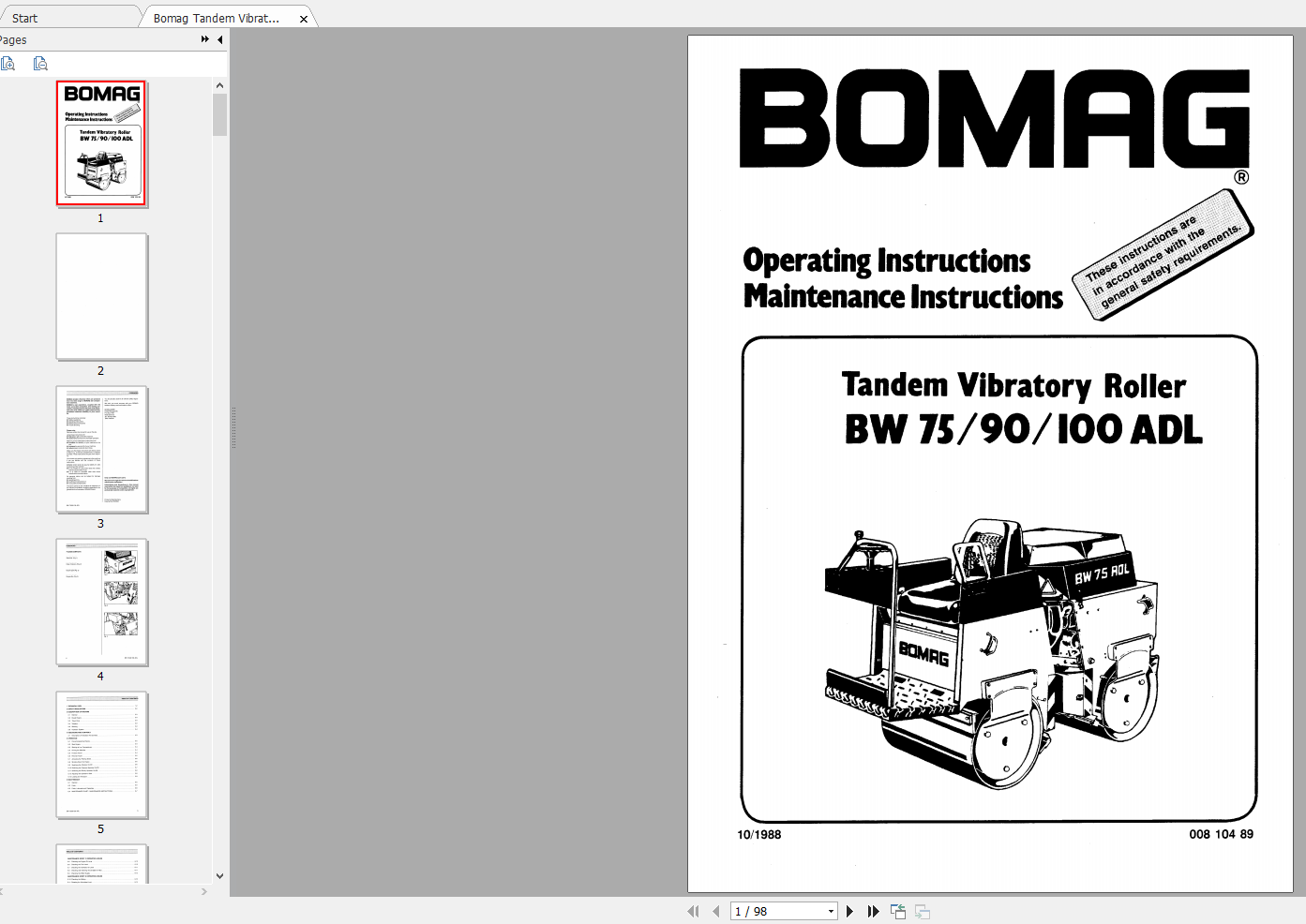Go to the next page
Viewport: 1306px width, 924px height.
tap(850, 911)
